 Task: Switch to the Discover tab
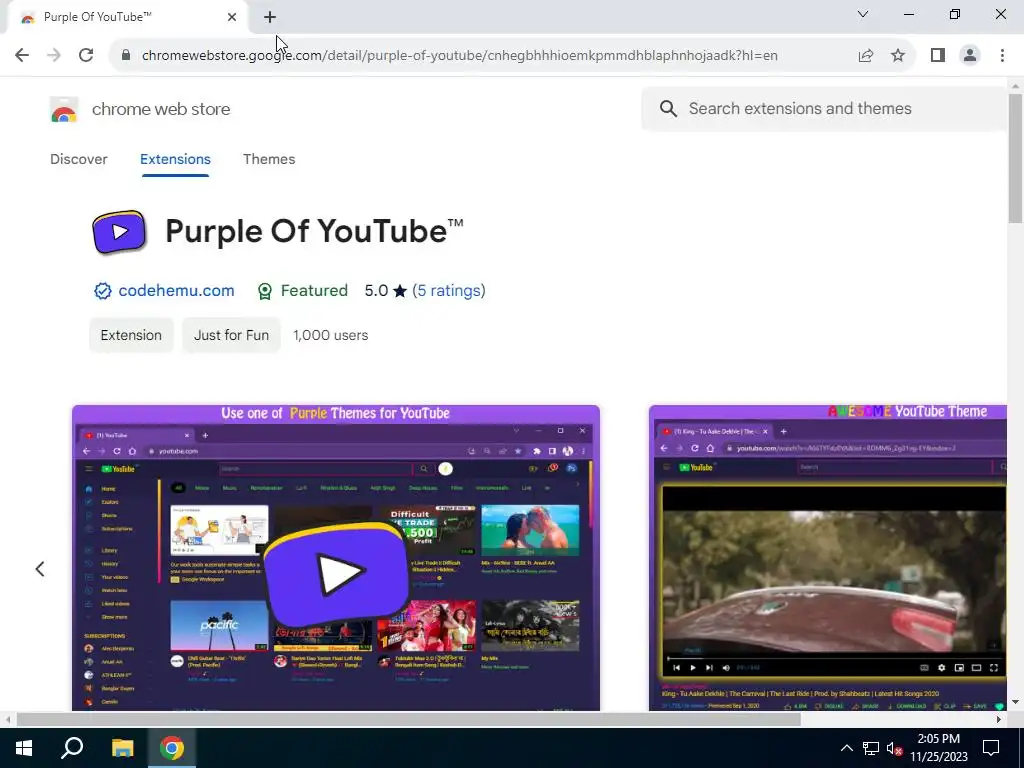78,159
